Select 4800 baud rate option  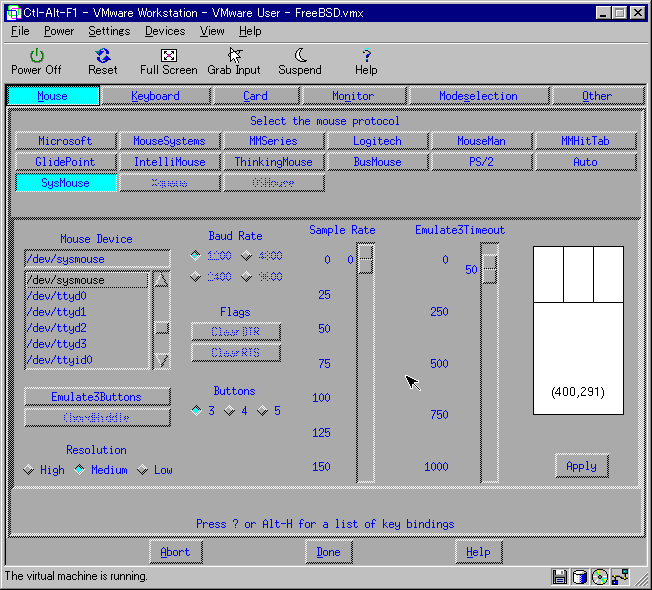[246, 255]
